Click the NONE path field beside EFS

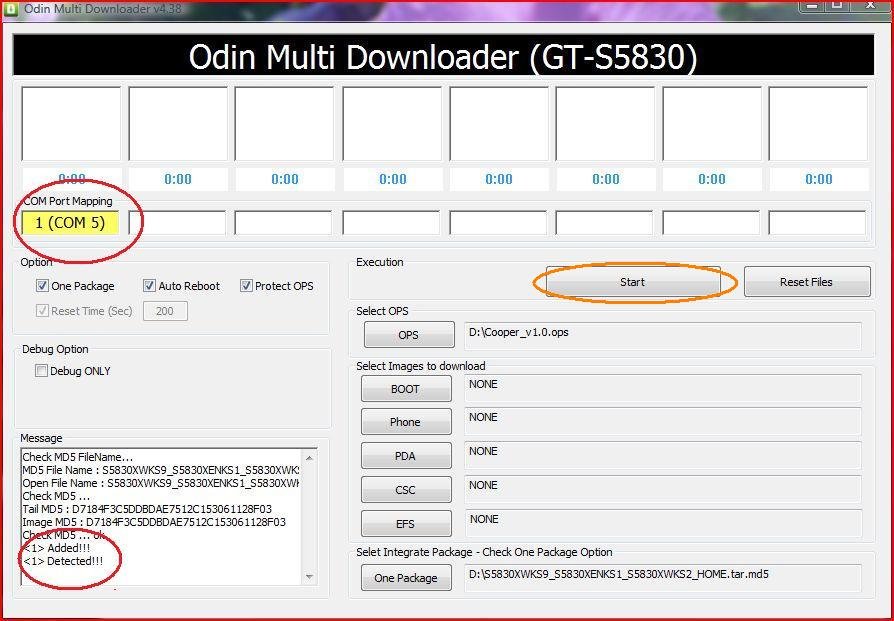point(663,523)
